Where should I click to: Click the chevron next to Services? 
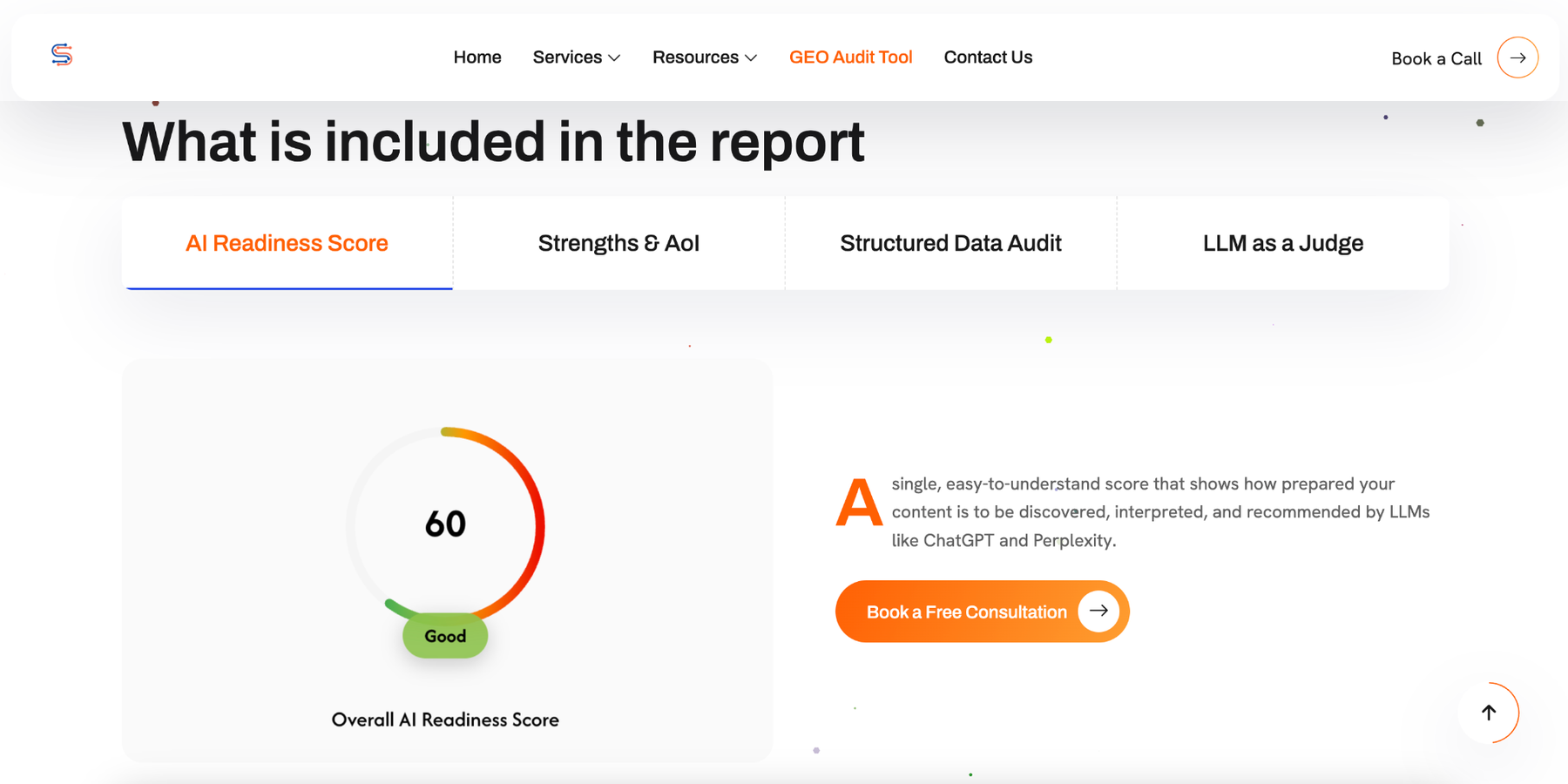point(614,57)
